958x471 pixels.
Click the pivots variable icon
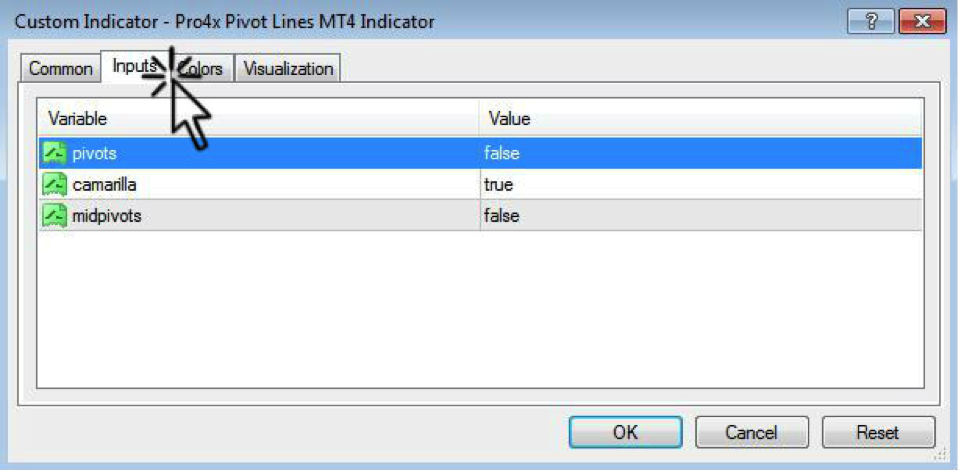click(x=54, y=153)
